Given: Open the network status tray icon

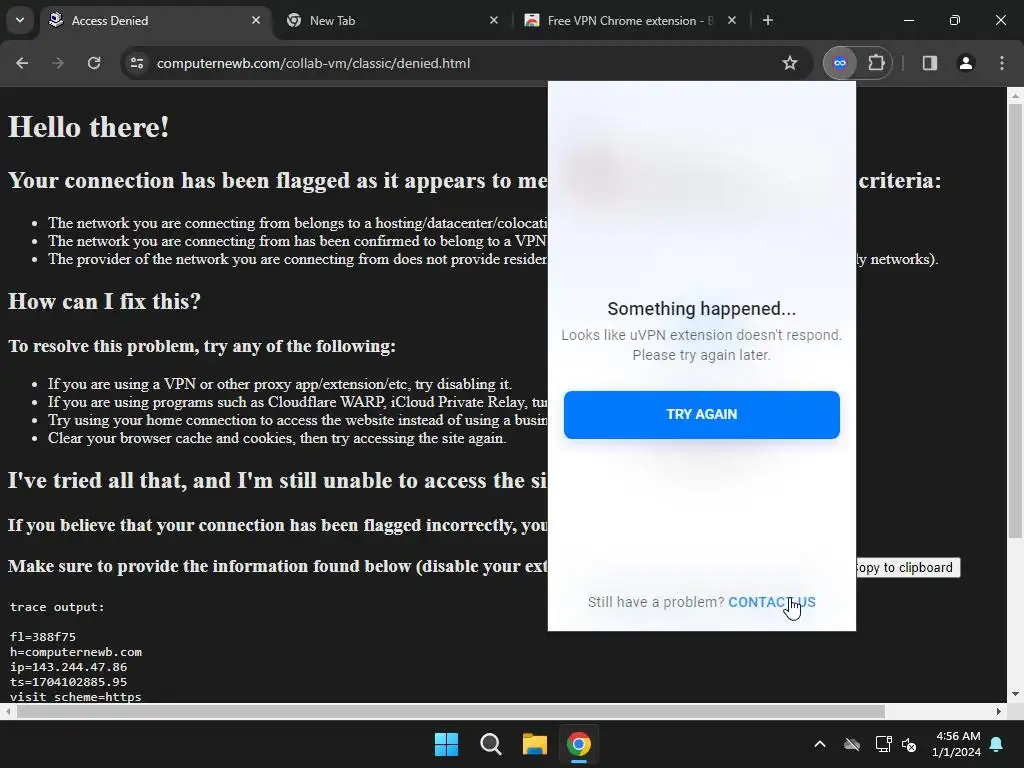Looking at the screenshot, I should click(x=884, y=744).
